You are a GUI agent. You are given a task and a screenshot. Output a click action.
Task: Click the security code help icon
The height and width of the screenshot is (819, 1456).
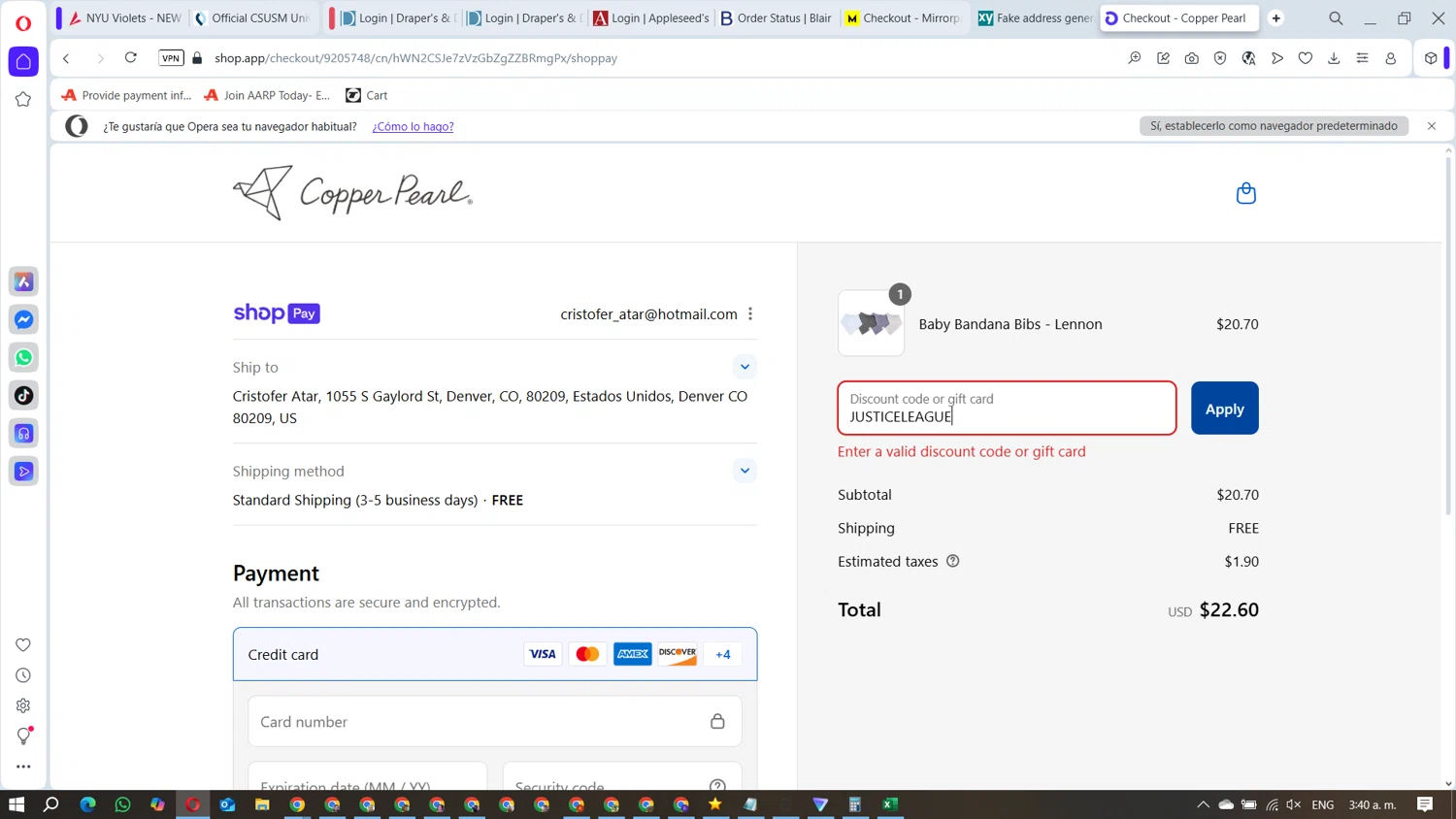click(717, 785)
